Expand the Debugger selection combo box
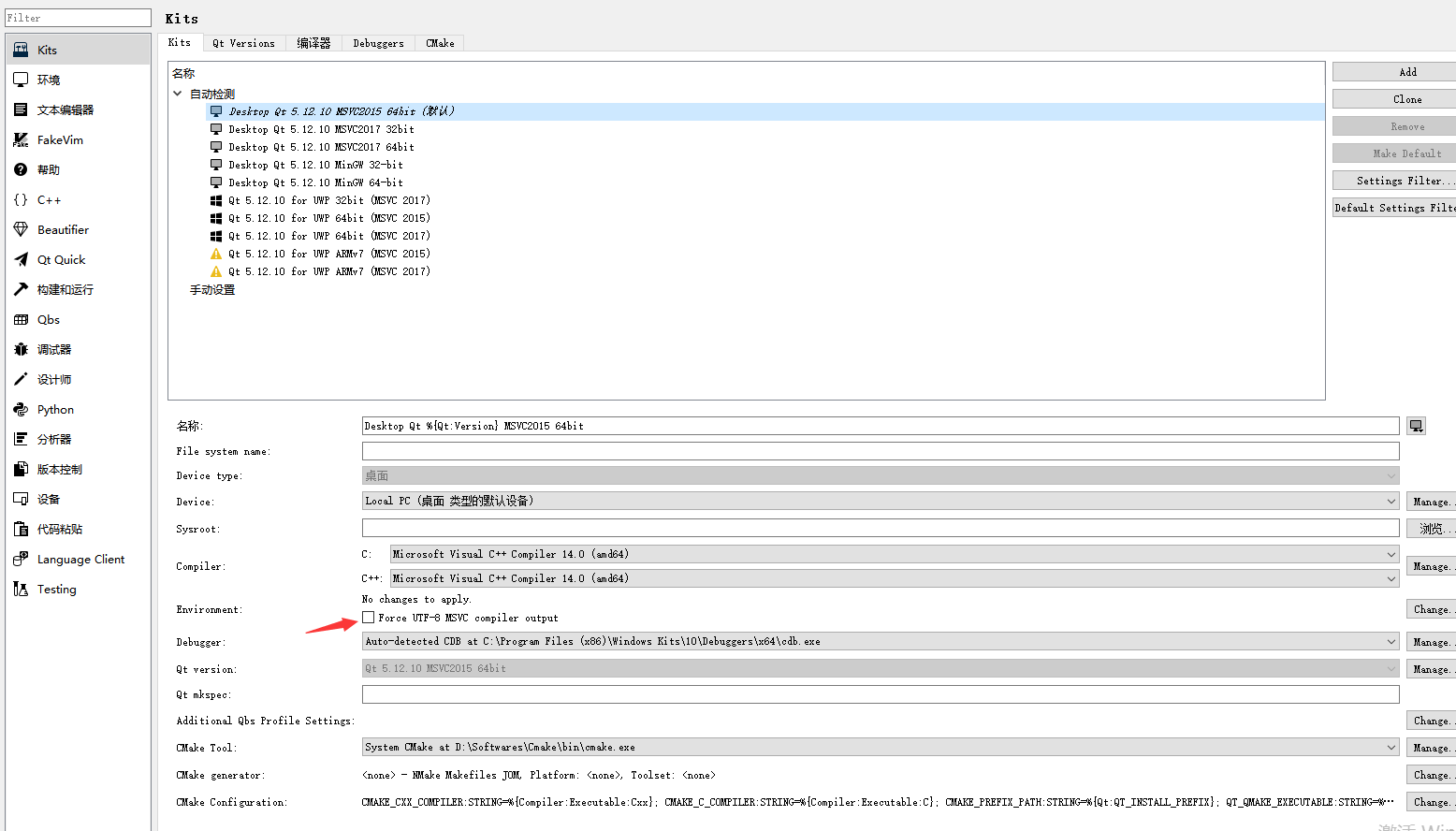This screenshot has height=831, width=1456. tap(880, 642)
